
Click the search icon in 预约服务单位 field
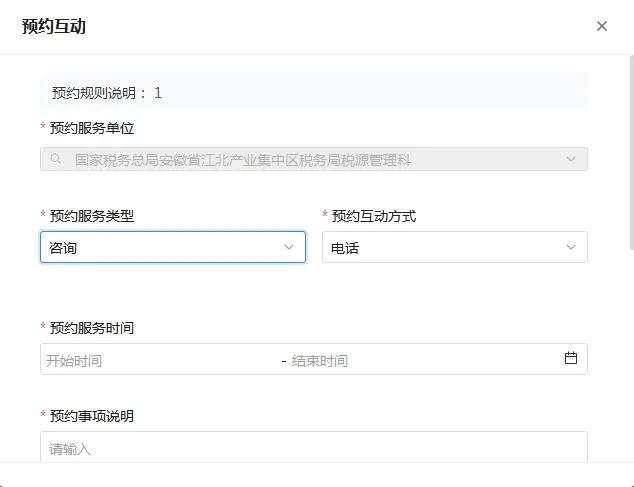point(56,159)
